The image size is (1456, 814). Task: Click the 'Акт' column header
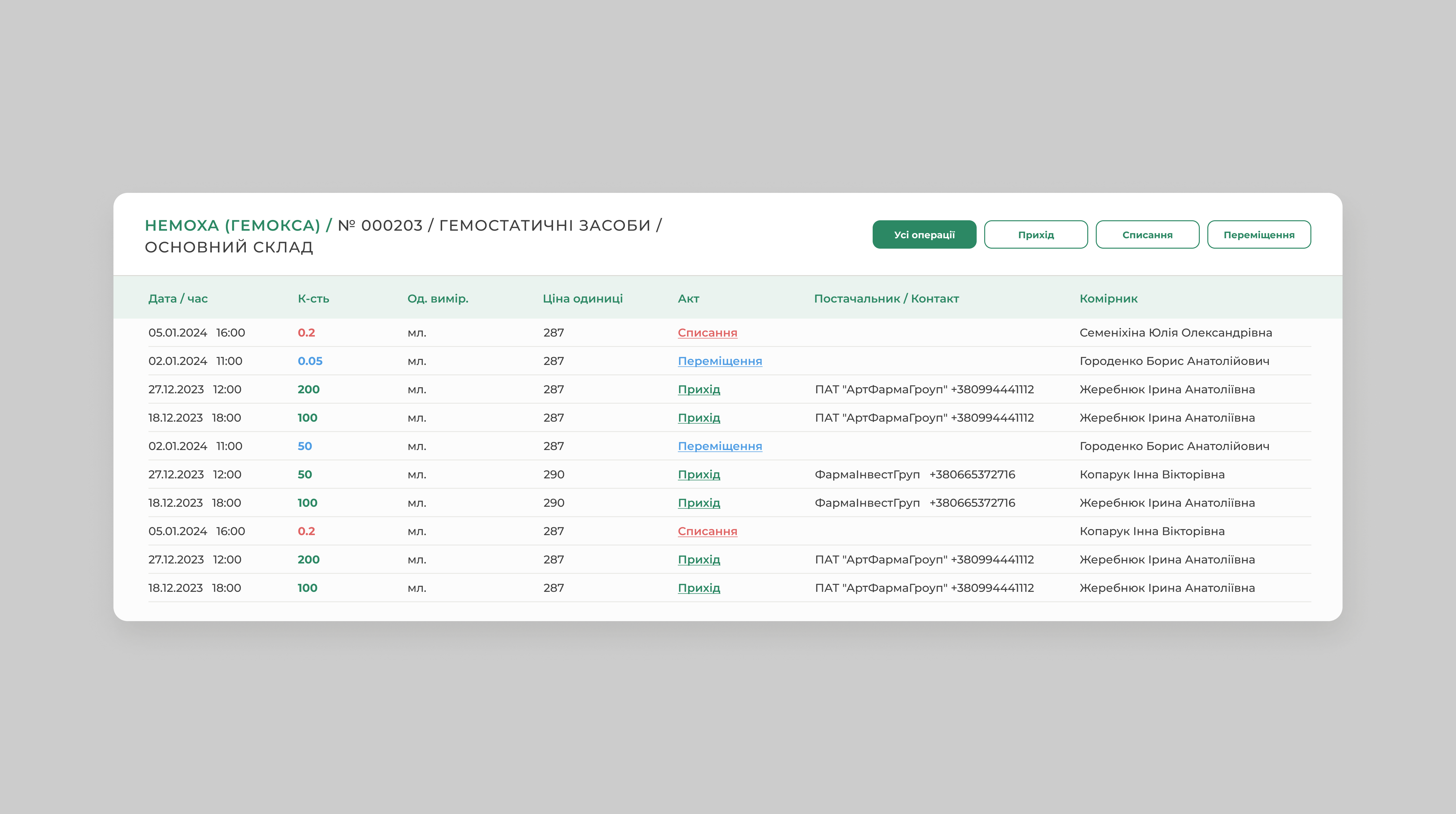click(688, 298)
